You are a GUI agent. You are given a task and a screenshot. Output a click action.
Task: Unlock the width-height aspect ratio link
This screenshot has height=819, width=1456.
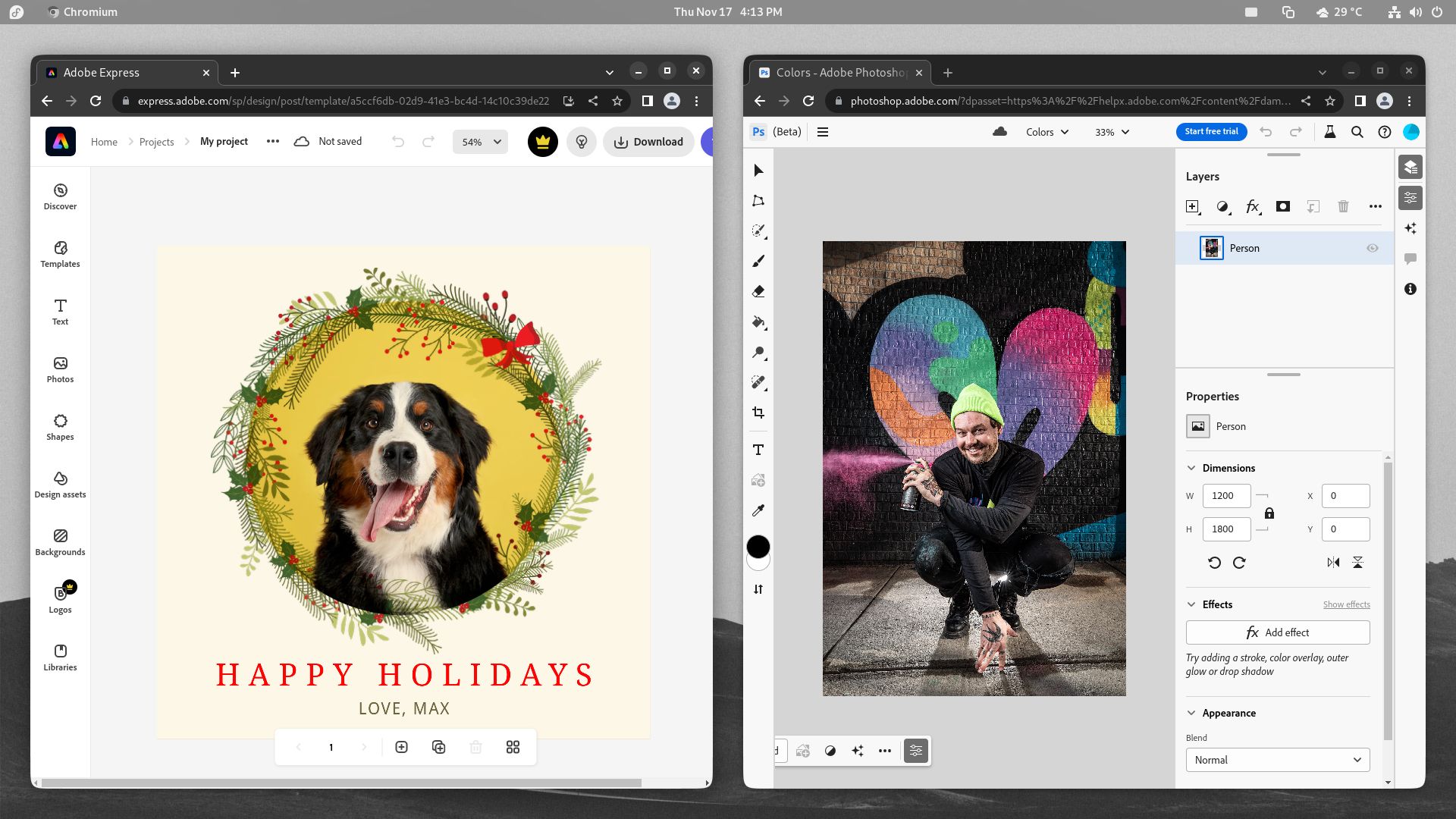(x=1269, y=513)
